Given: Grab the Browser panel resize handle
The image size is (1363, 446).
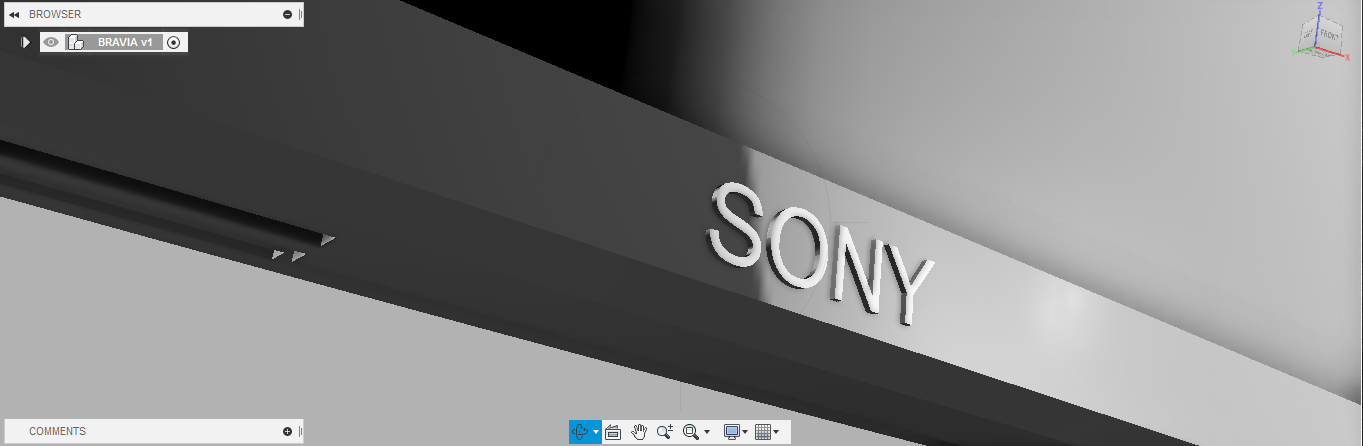Looking at the screenshot, I should [300, 14].
